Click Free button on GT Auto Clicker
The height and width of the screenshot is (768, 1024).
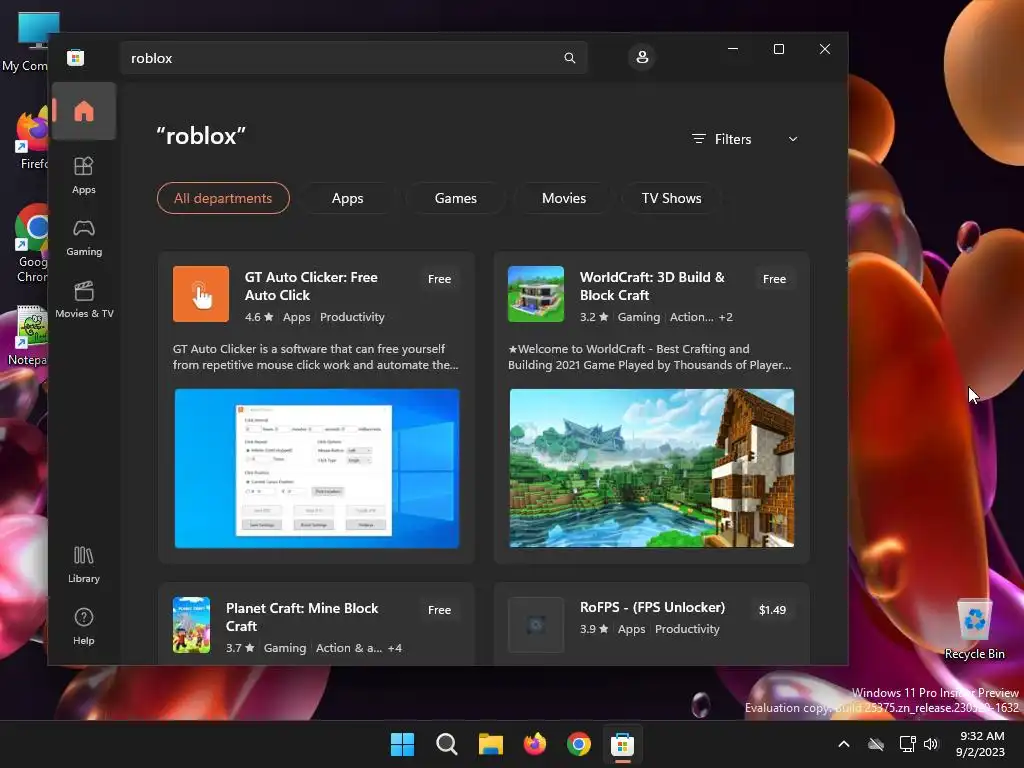440,279
